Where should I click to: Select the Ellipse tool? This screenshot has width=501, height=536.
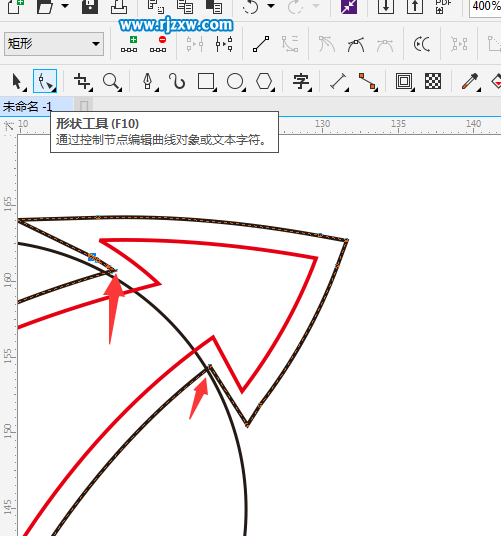point(236,81)
